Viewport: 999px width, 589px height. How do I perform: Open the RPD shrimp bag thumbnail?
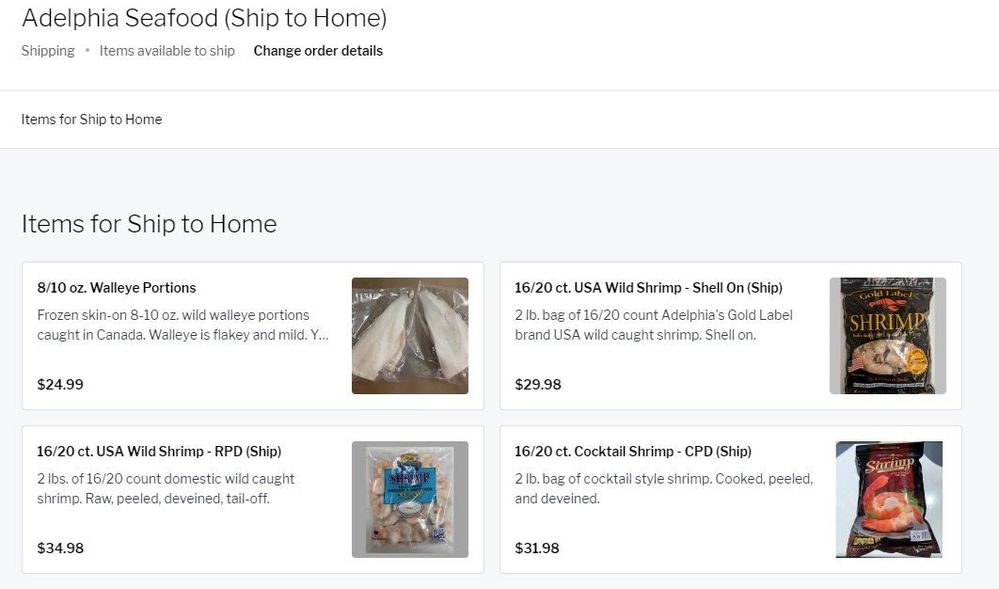pyautogui.click(x=410, y=499)
